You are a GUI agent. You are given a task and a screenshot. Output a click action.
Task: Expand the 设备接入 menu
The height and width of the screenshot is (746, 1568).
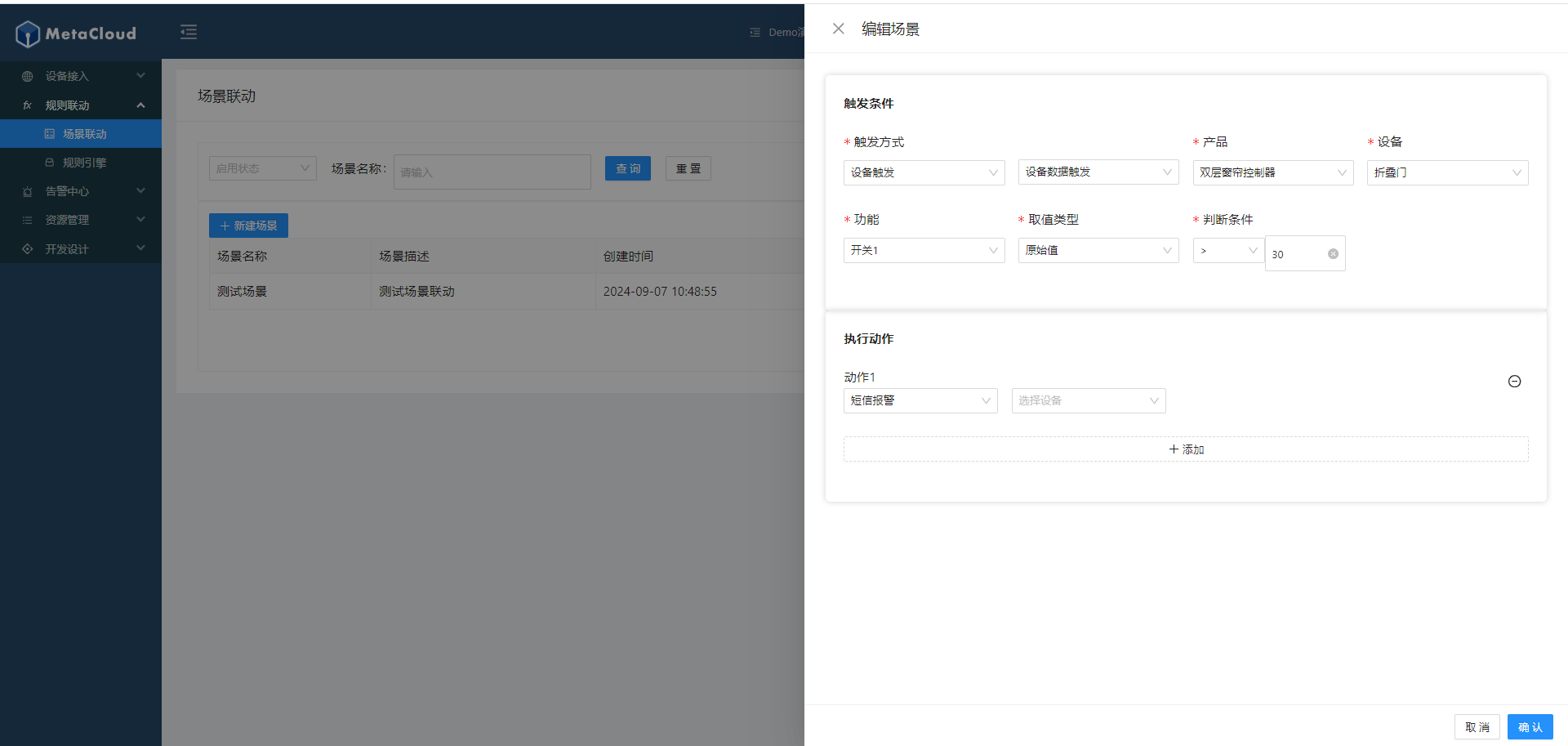(140, 76)
